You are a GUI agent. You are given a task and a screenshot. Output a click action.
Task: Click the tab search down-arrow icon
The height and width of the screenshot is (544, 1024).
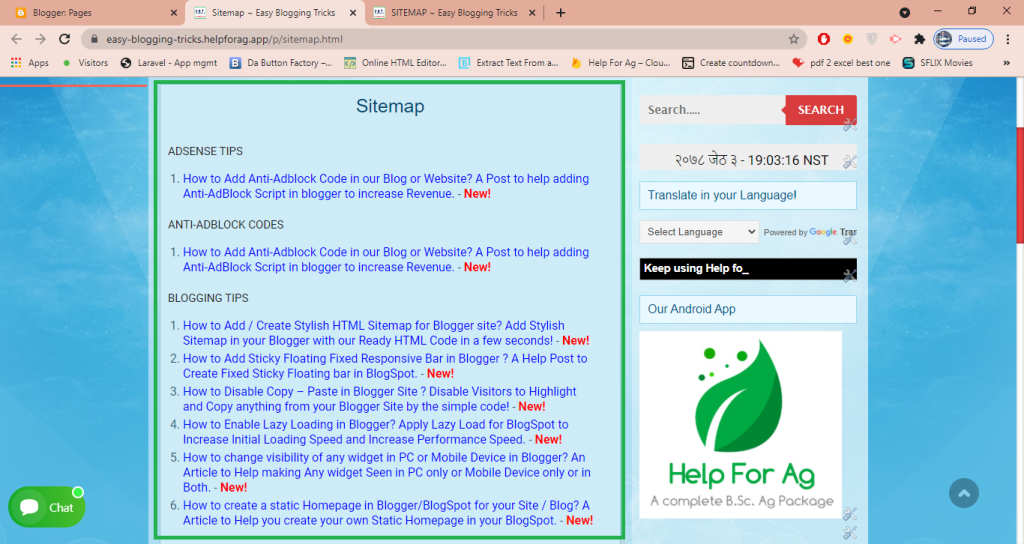point(904,12)
